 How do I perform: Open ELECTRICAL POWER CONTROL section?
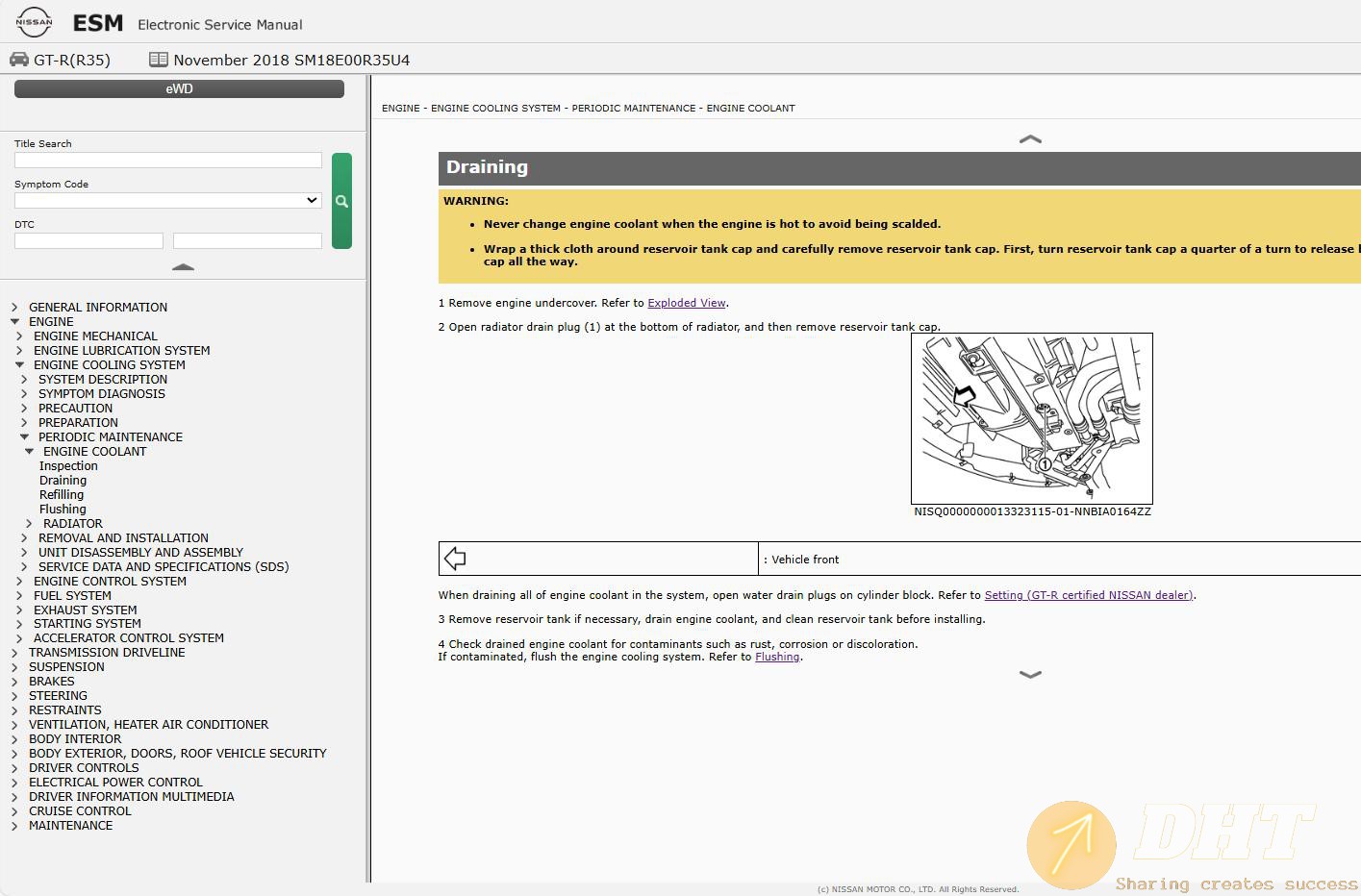[x=115, y=783]
